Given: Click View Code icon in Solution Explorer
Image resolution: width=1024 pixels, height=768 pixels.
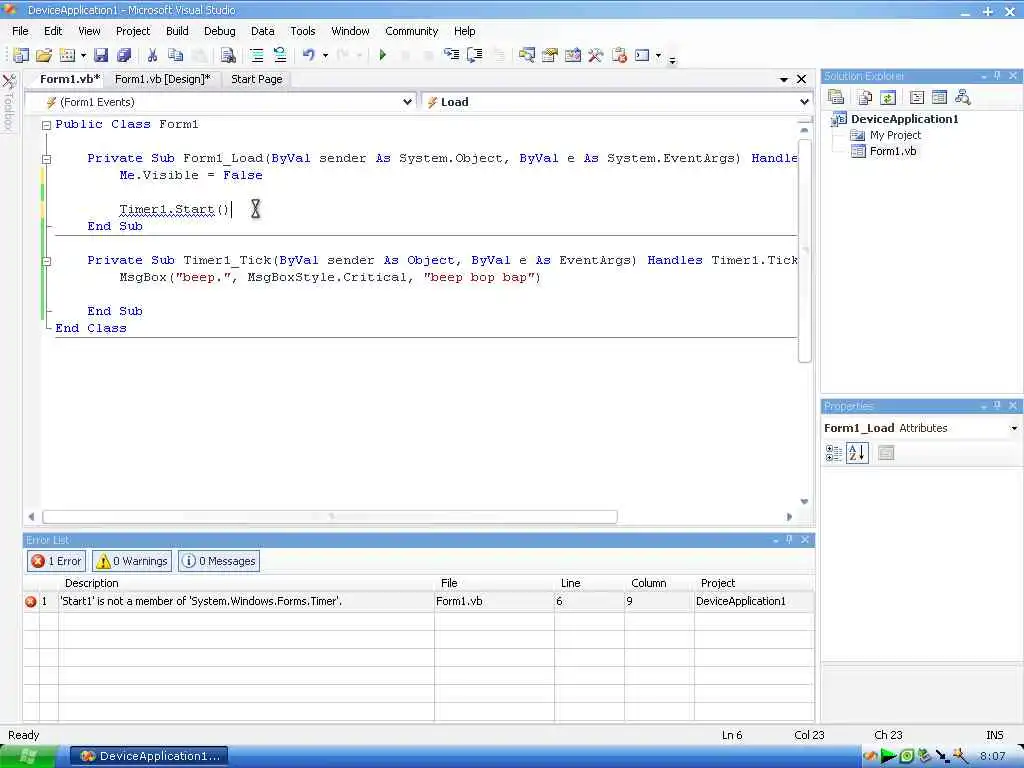Looking at the screenshot, I should pyautogui.click(x=917, y=97).
